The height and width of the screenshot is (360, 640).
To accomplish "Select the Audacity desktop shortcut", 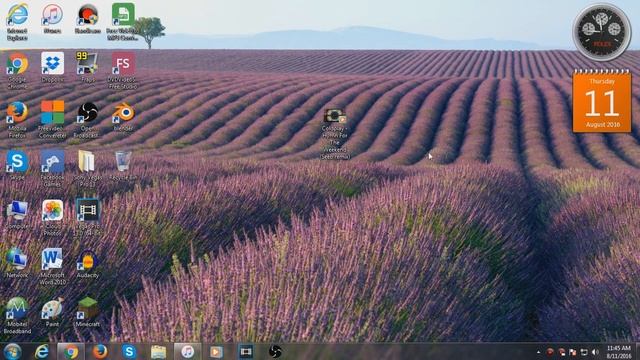I will pyautogui.click(x=87, y=263).
